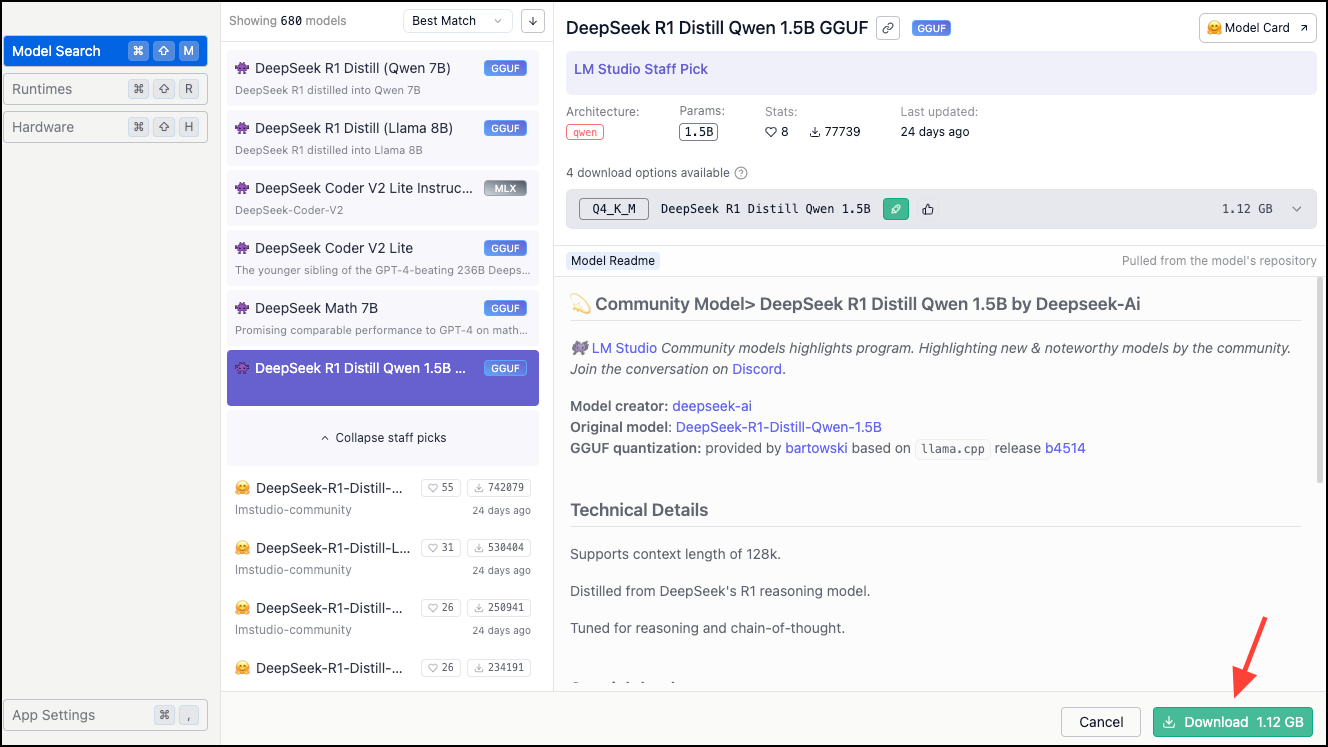
Task: Click heart icon showing 8 likes
Action: pyautogui.click(x=771, y=132)
